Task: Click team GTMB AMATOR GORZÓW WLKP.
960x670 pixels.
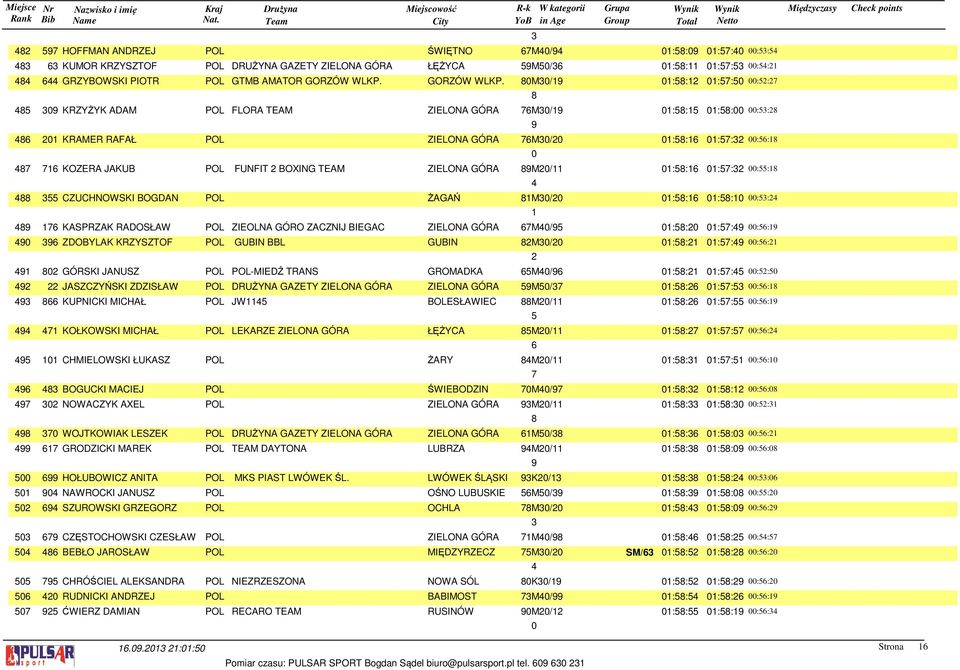Action: click(x=307, y=81)
